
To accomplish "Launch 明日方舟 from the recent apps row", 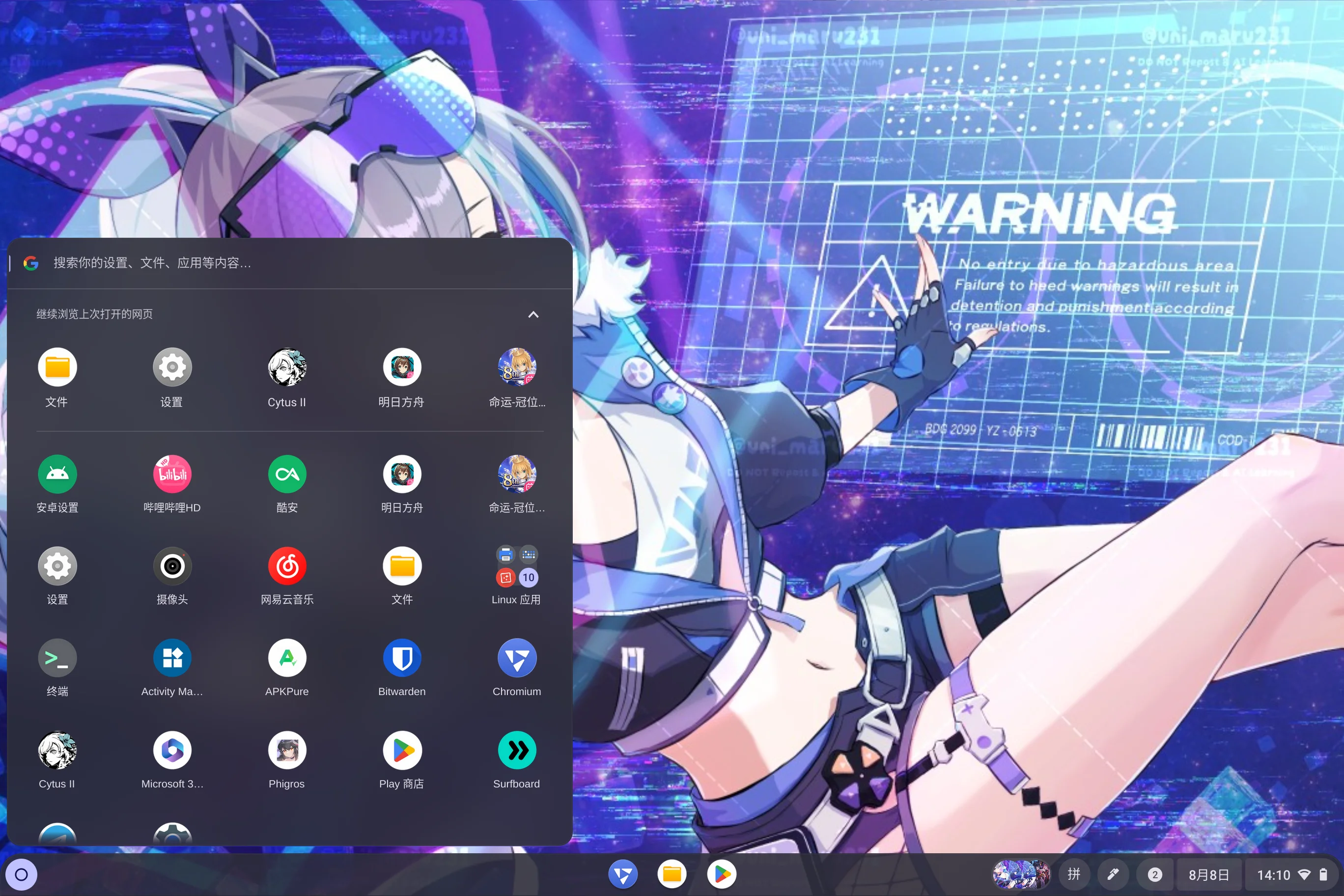I will [402, 367].
